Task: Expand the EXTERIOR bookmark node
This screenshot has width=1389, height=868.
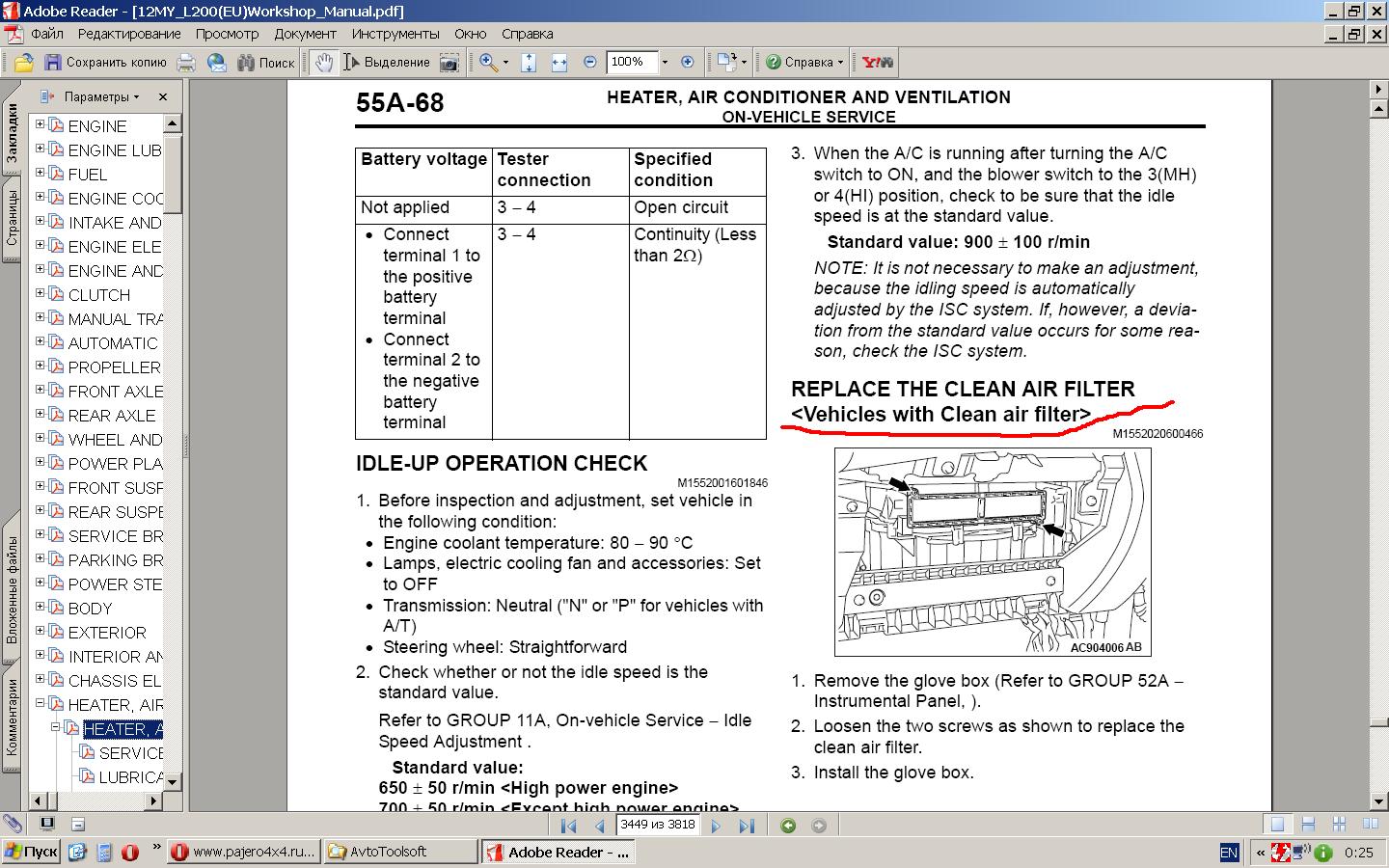Action: 41,631
